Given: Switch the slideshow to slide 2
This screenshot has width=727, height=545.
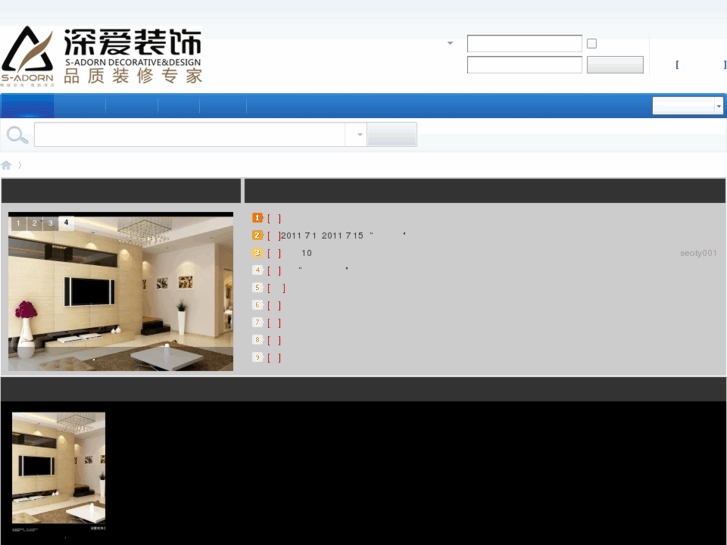Looking at the screenshot, I should (34, 223).
